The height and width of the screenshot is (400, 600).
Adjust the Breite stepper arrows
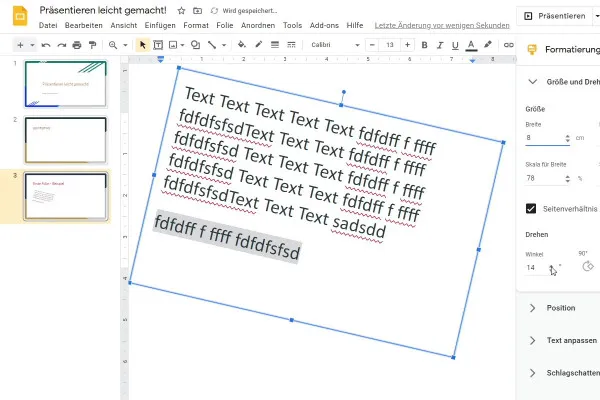(x=567, y=138)
